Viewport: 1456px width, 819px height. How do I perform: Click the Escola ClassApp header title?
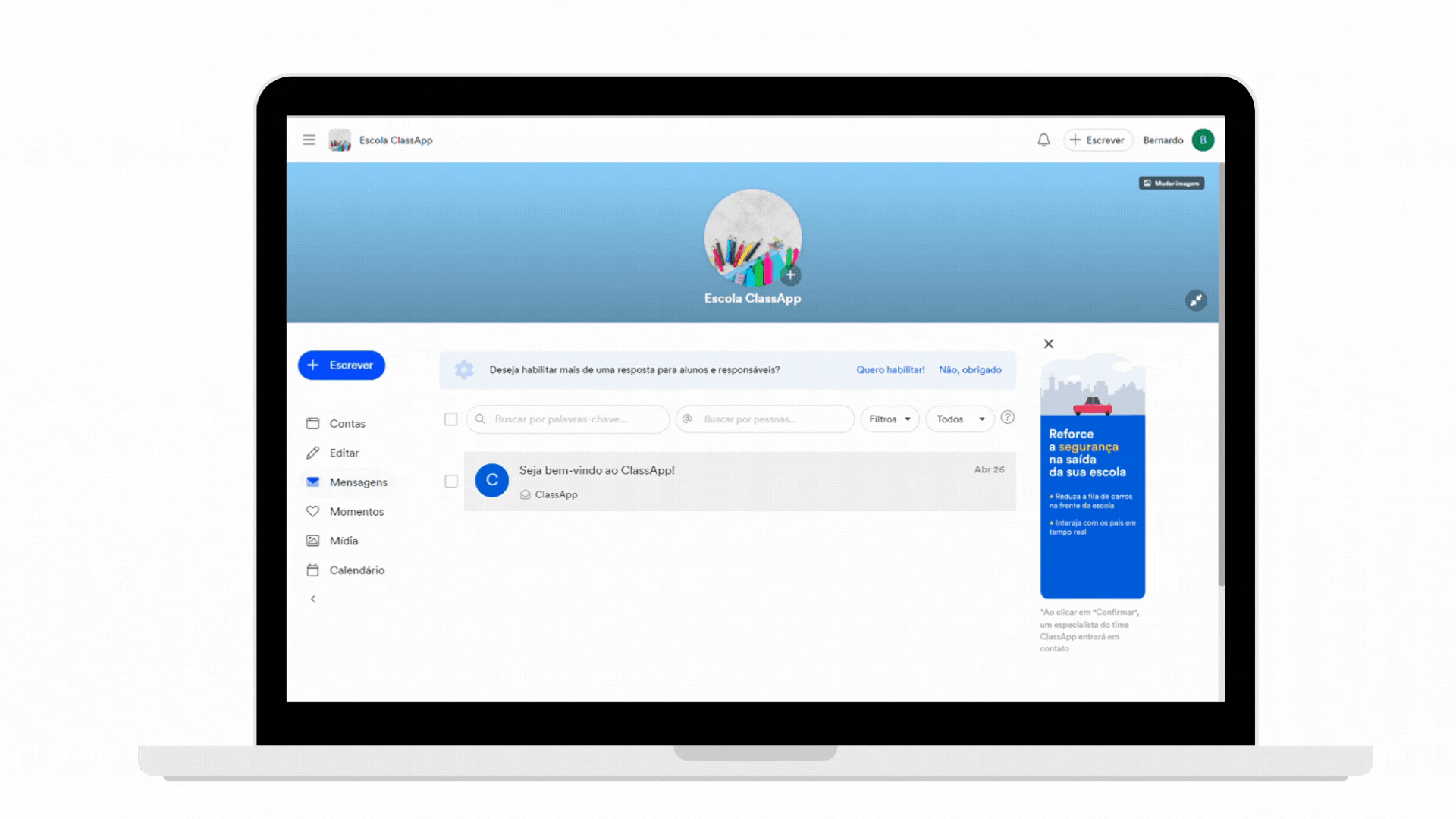[x=396, y=140]
